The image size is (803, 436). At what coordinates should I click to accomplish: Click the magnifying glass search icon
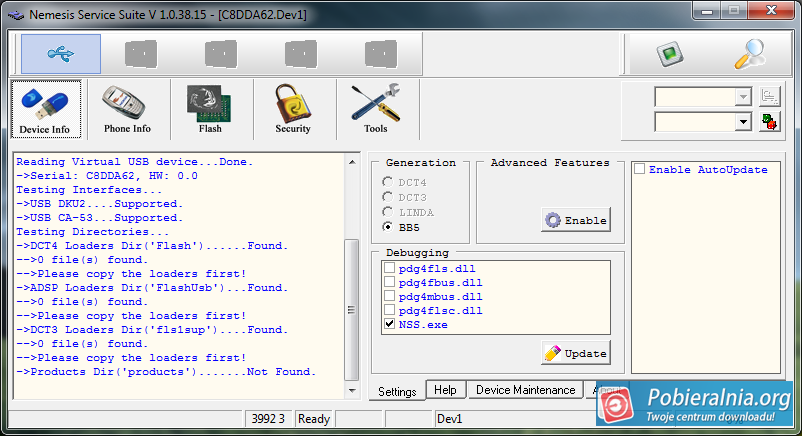click(750, 54)
